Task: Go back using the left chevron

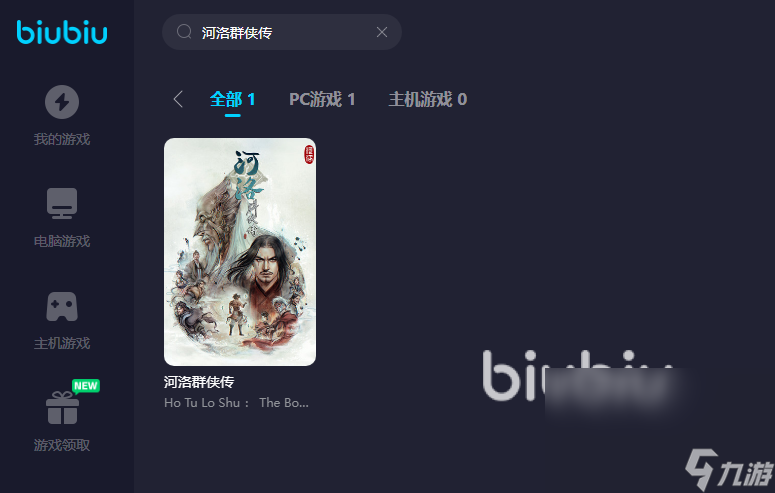Action: pyautogui.click(x=178, y=99)
